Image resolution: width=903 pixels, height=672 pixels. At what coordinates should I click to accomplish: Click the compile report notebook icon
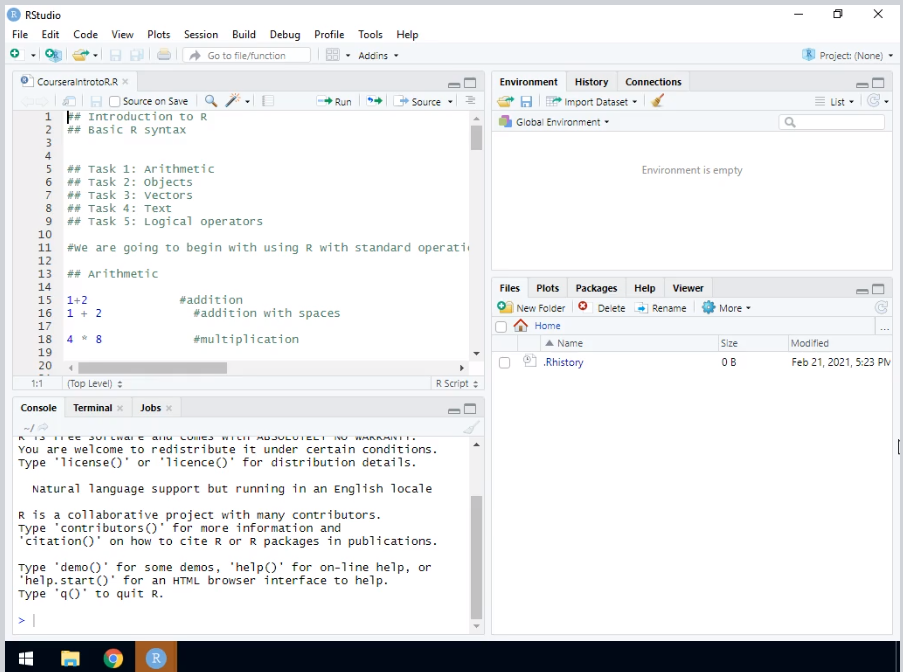pyautogui.click(x=268, y=101)
